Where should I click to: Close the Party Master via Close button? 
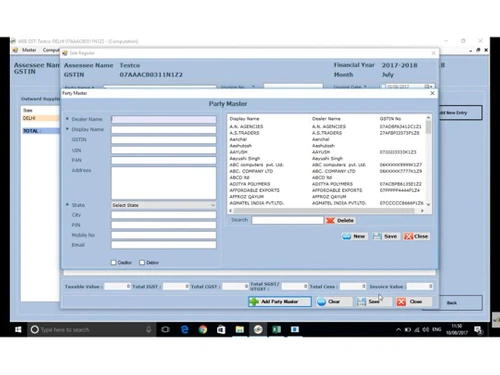[x=416, y=236]
